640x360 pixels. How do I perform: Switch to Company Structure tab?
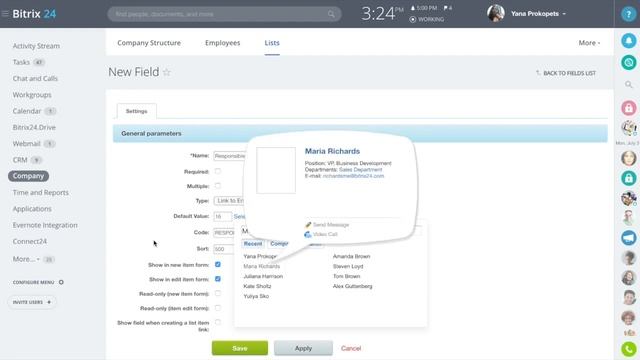(149, 43)
